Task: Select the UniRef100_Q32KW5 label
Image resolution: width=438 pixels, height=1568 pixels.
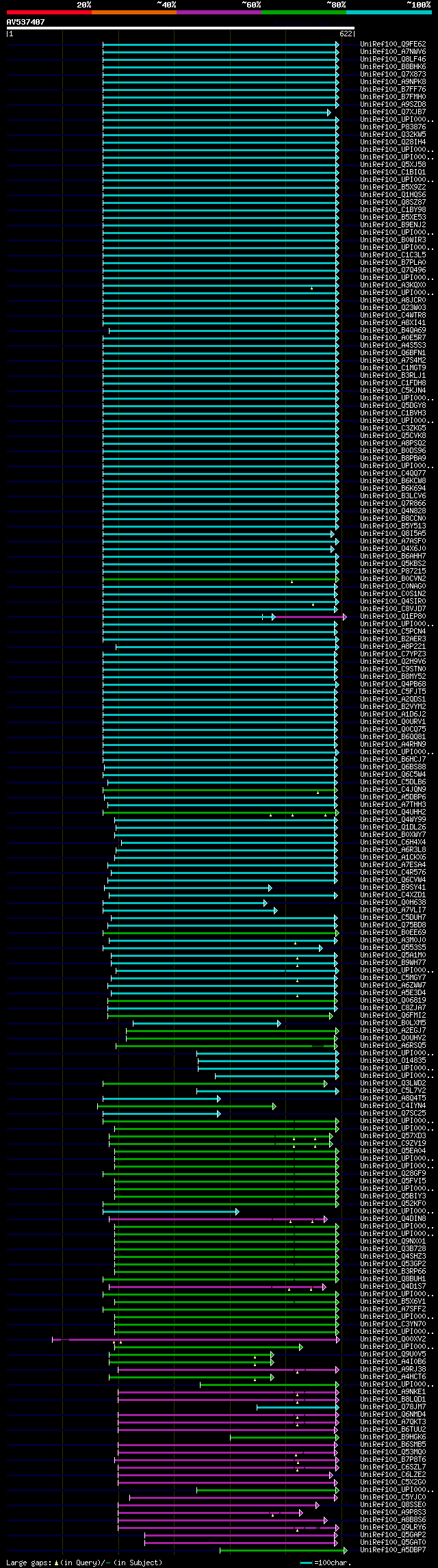Action: pyautogui.click(x=393, y=135)
